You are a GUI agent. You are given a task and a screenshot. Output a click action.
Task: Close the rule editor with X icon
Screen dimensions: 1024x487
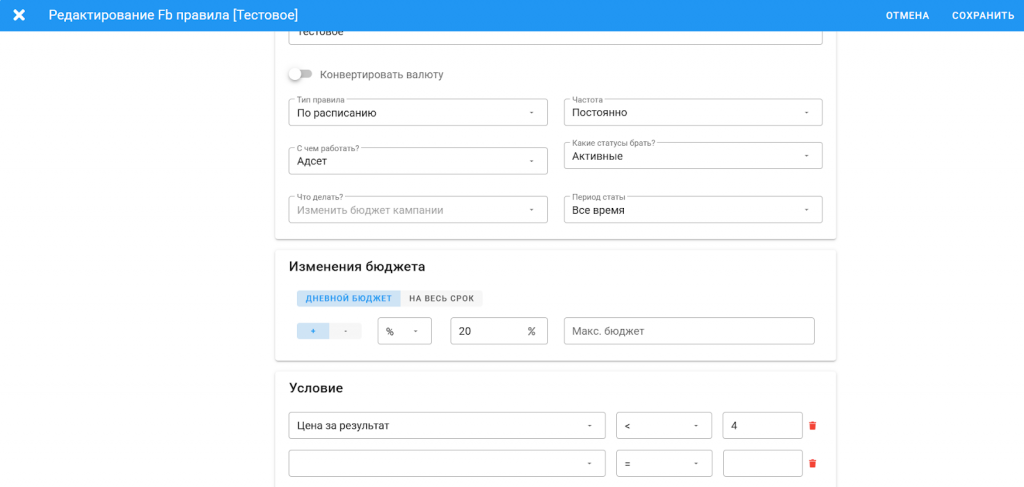tap(19, 15)
